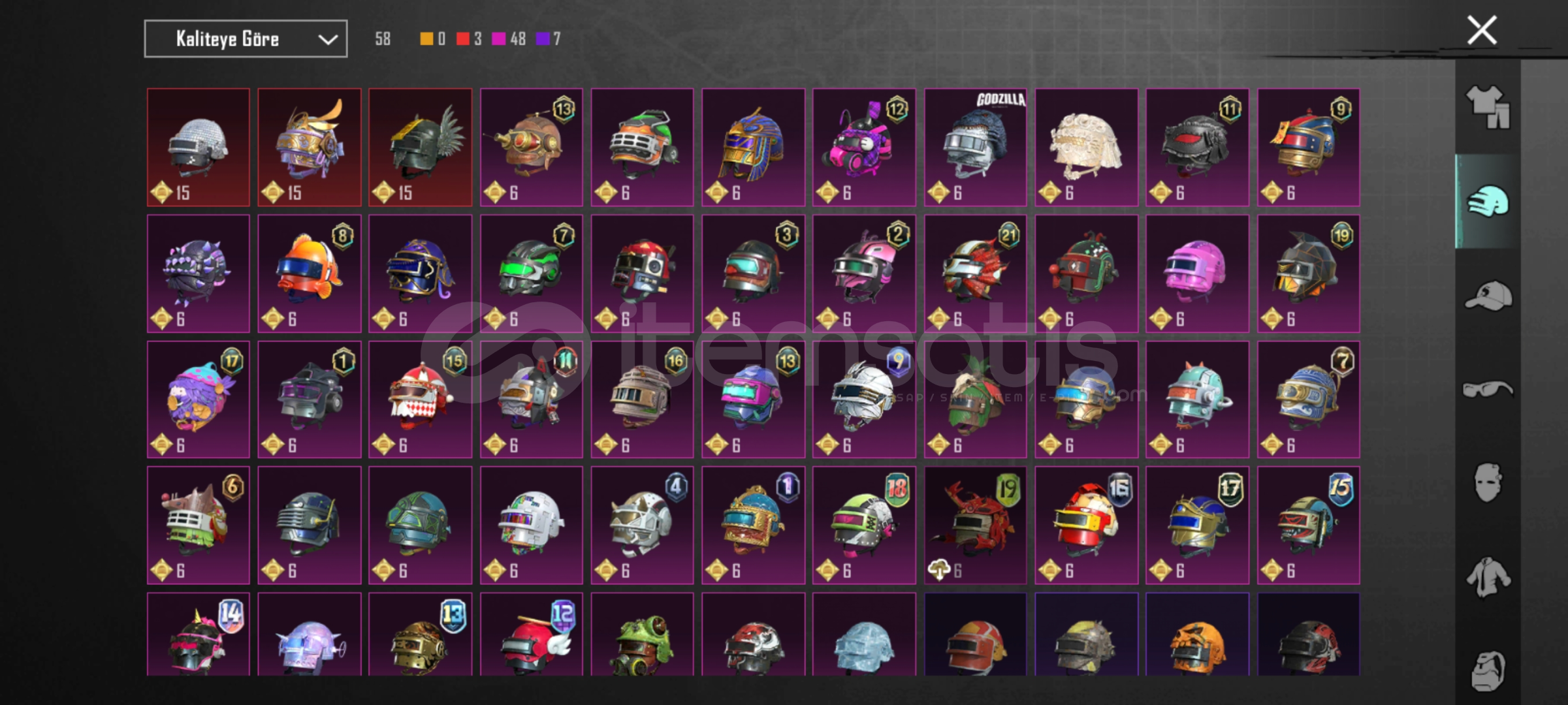Image resolution: width=1568 pixels, height=705 pixels.
Task: Select the winged dark helmet worth 15
Action: tap(421, 148)
